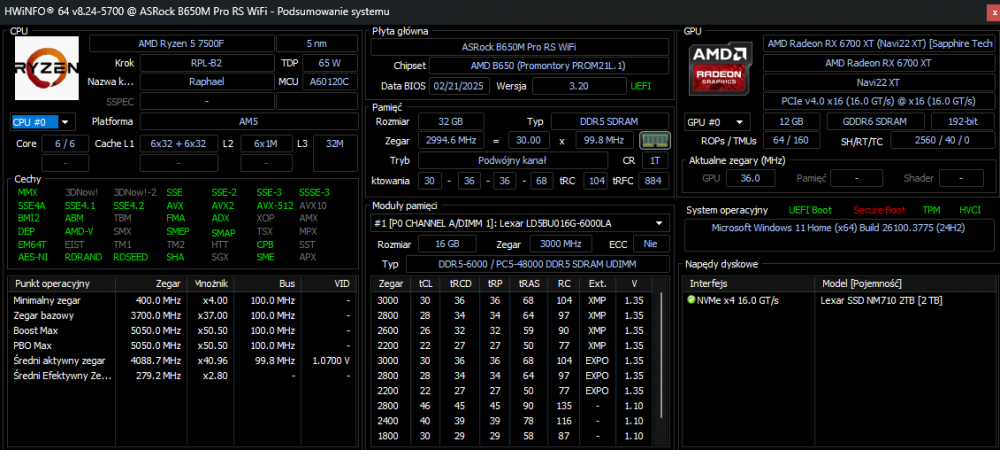Click the AMD Radeon Graphics logo

click(721, 71)
